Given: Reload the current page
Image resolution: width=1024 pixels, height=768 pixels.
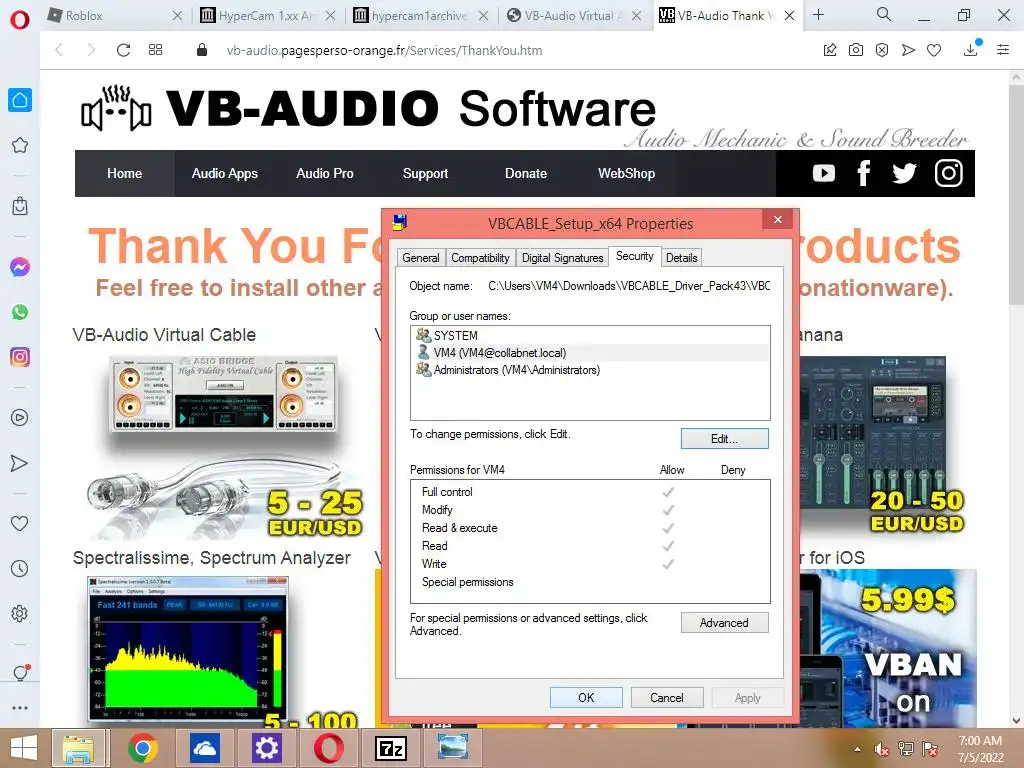Looking at the screenshot, I should click(123, 50).
